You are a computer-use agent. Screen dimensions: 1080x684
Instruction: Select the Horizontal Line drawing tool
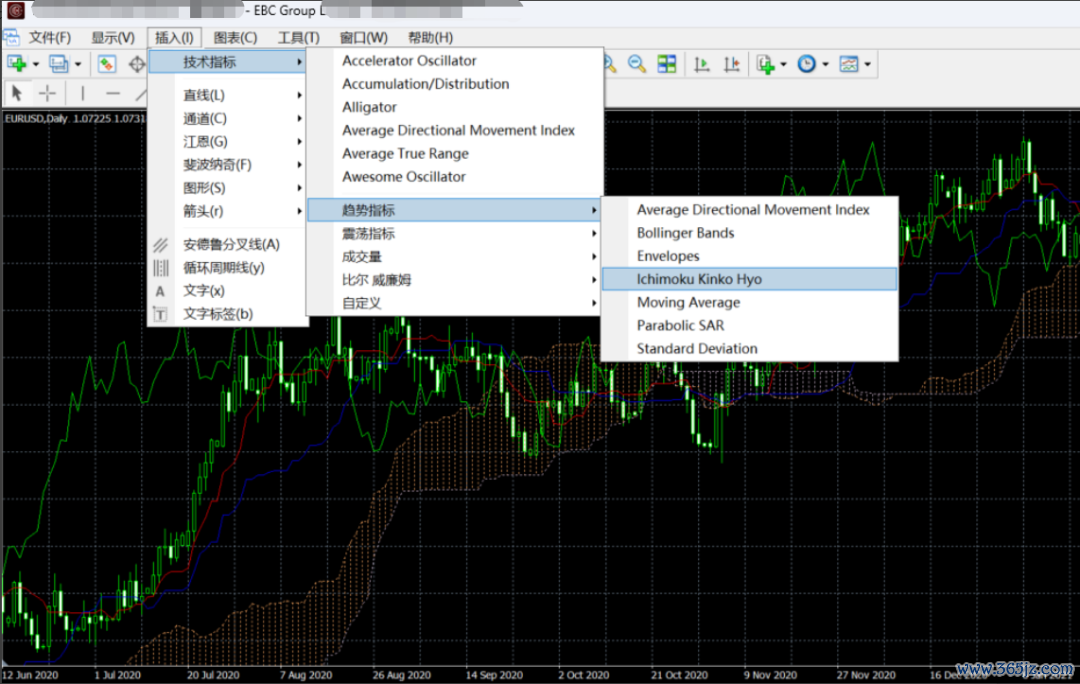113,92
